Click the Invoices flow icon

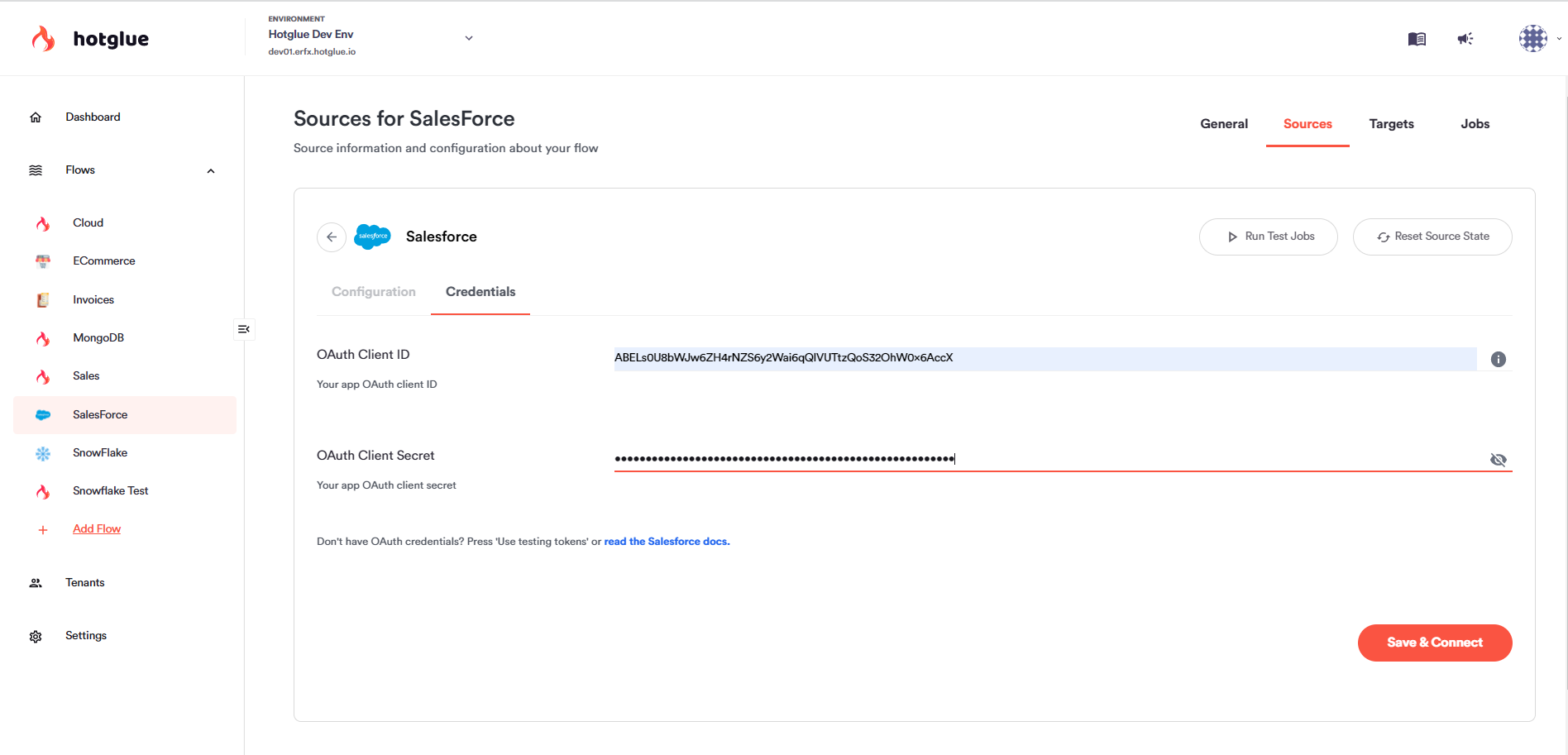point(43,300)
